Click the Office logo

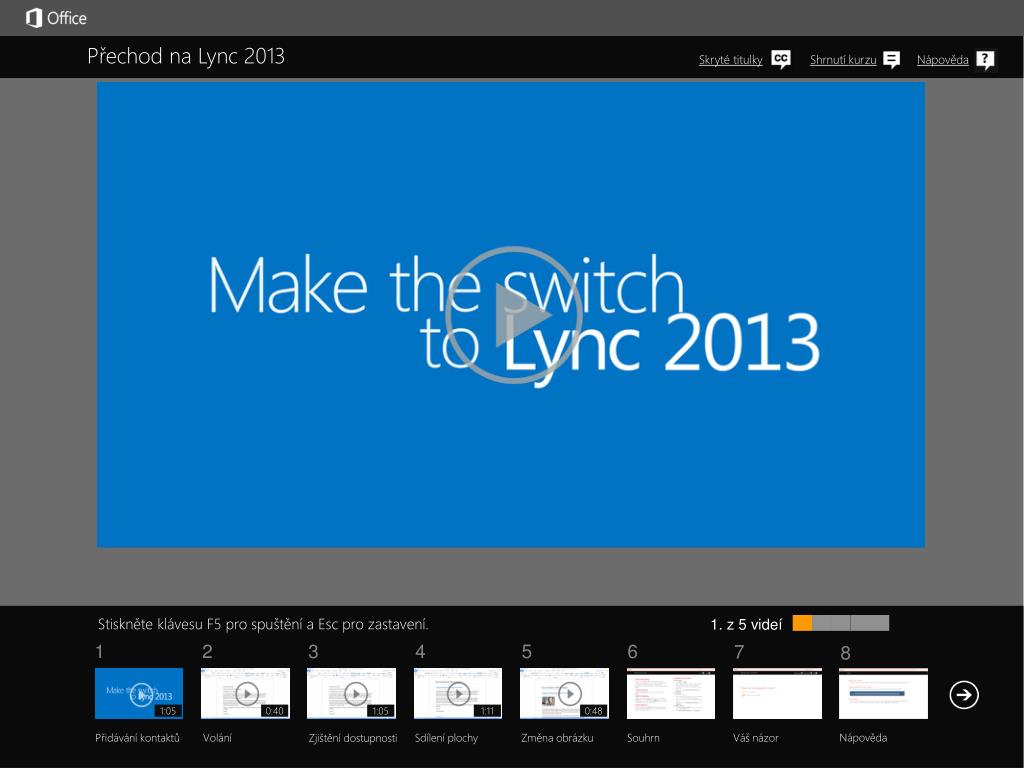[x=56, y=18]
